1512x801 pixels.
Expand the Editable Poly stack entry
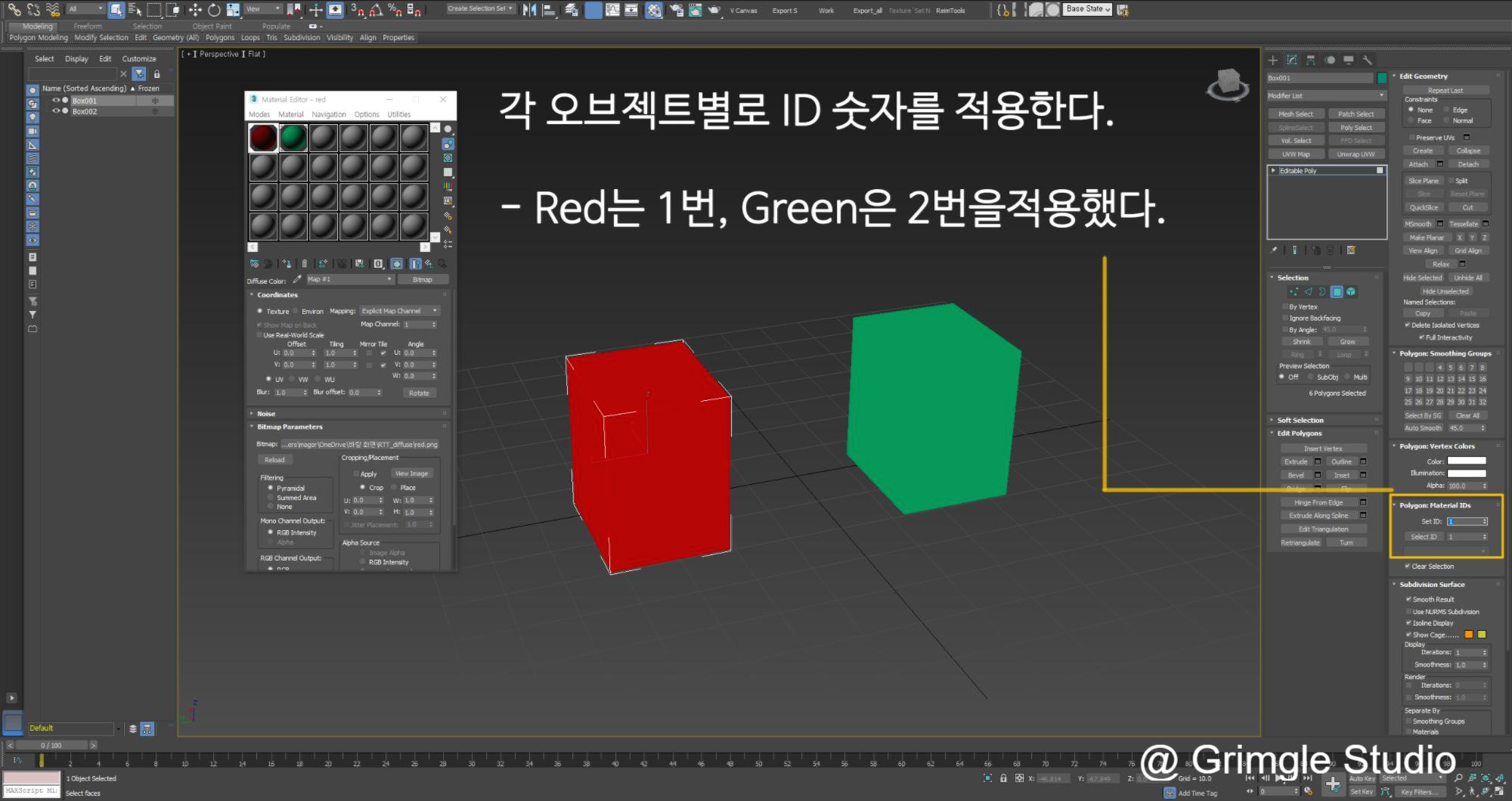point(1274,171)
